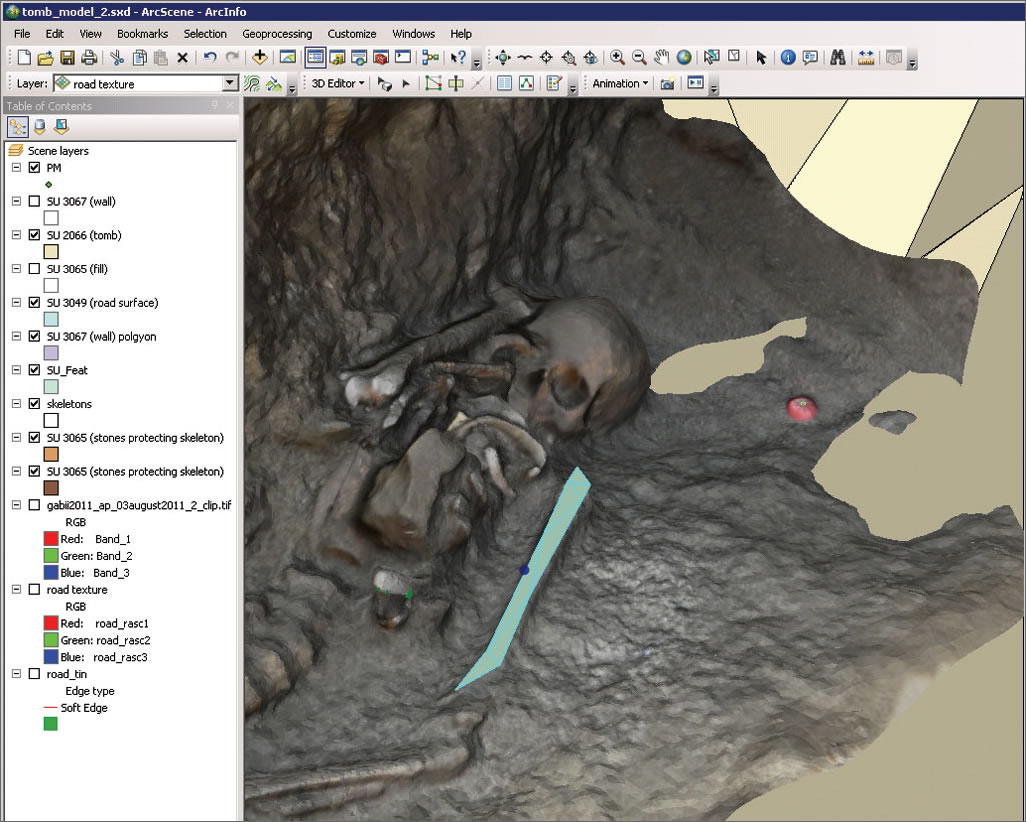Open the Geoprocessing menu

[x=277, y=34]
